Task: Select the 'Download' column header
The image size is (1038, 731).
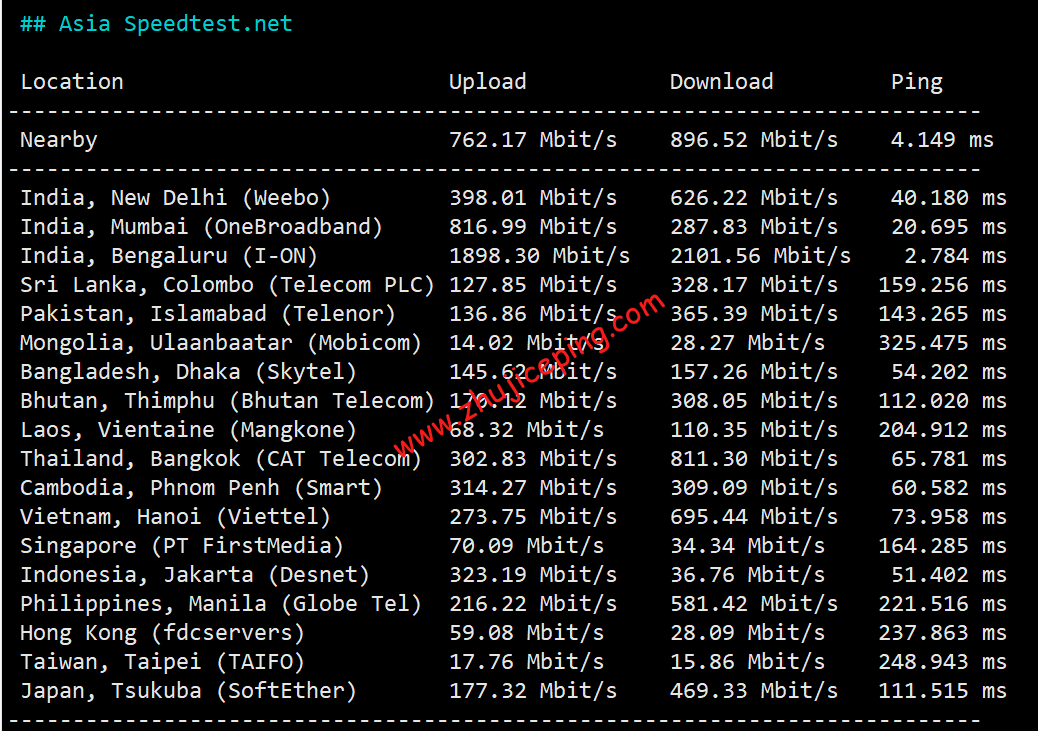Action: pos(722,81)
